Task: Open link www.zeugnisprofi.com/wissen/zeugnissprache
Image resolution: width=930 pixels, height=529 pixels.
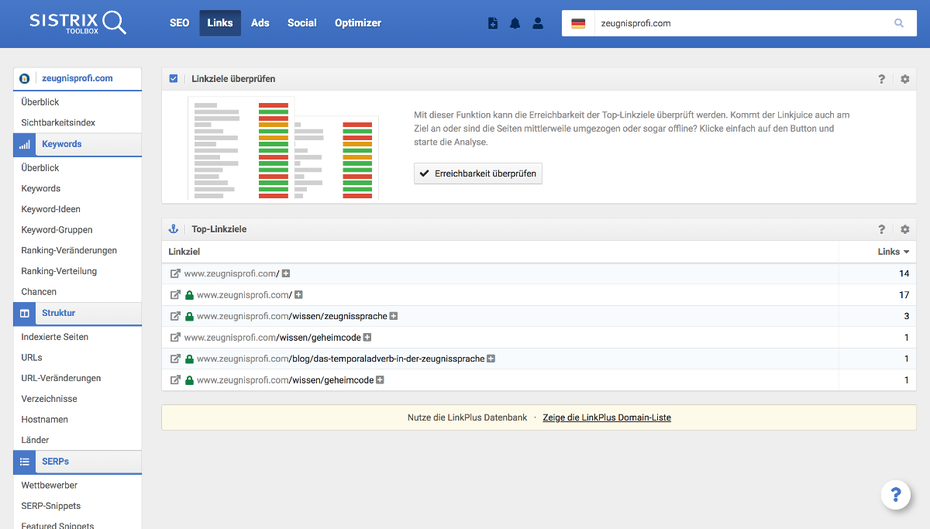Action: 292,316
